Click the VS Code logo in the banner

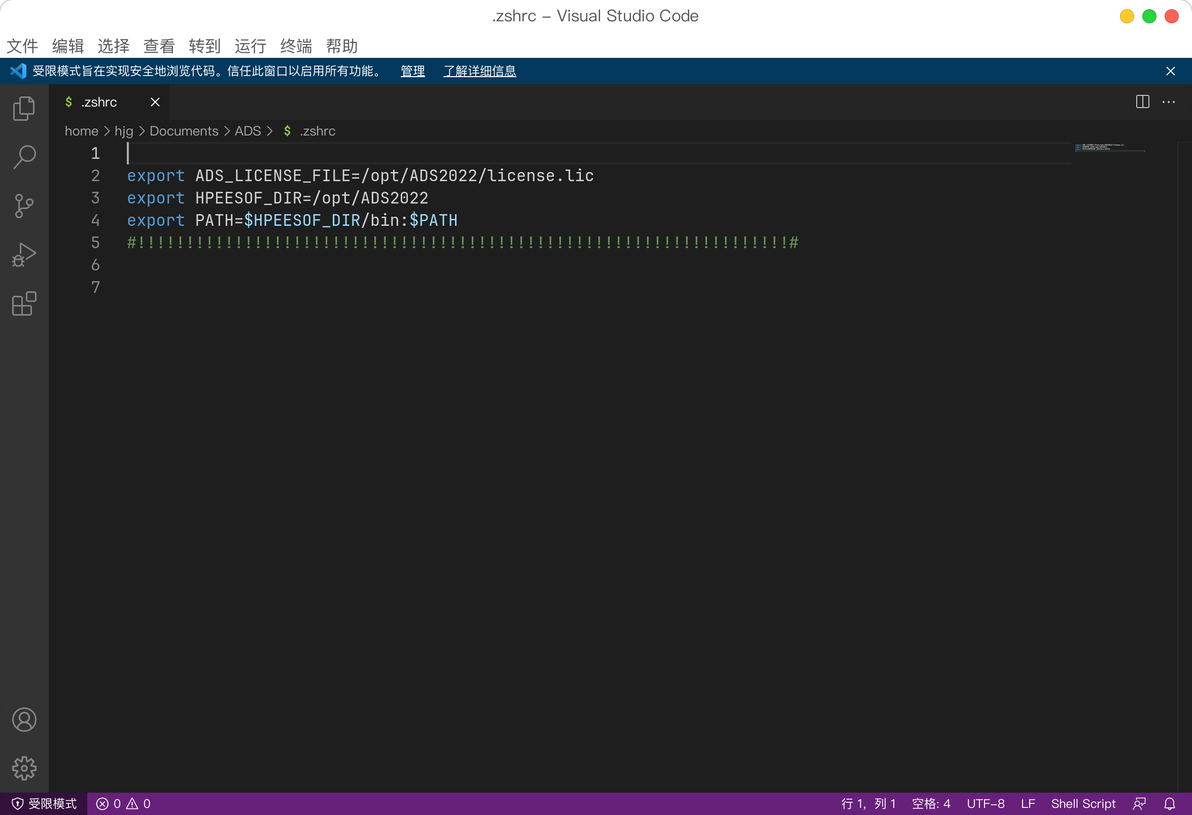(17, 71)
